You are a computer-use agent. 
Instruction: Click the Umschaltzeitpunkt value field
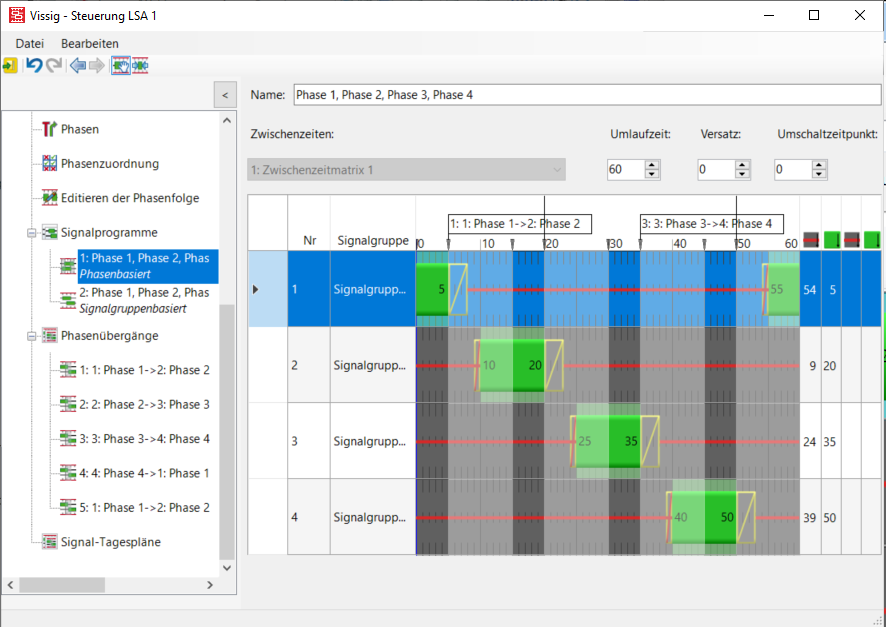793,169
